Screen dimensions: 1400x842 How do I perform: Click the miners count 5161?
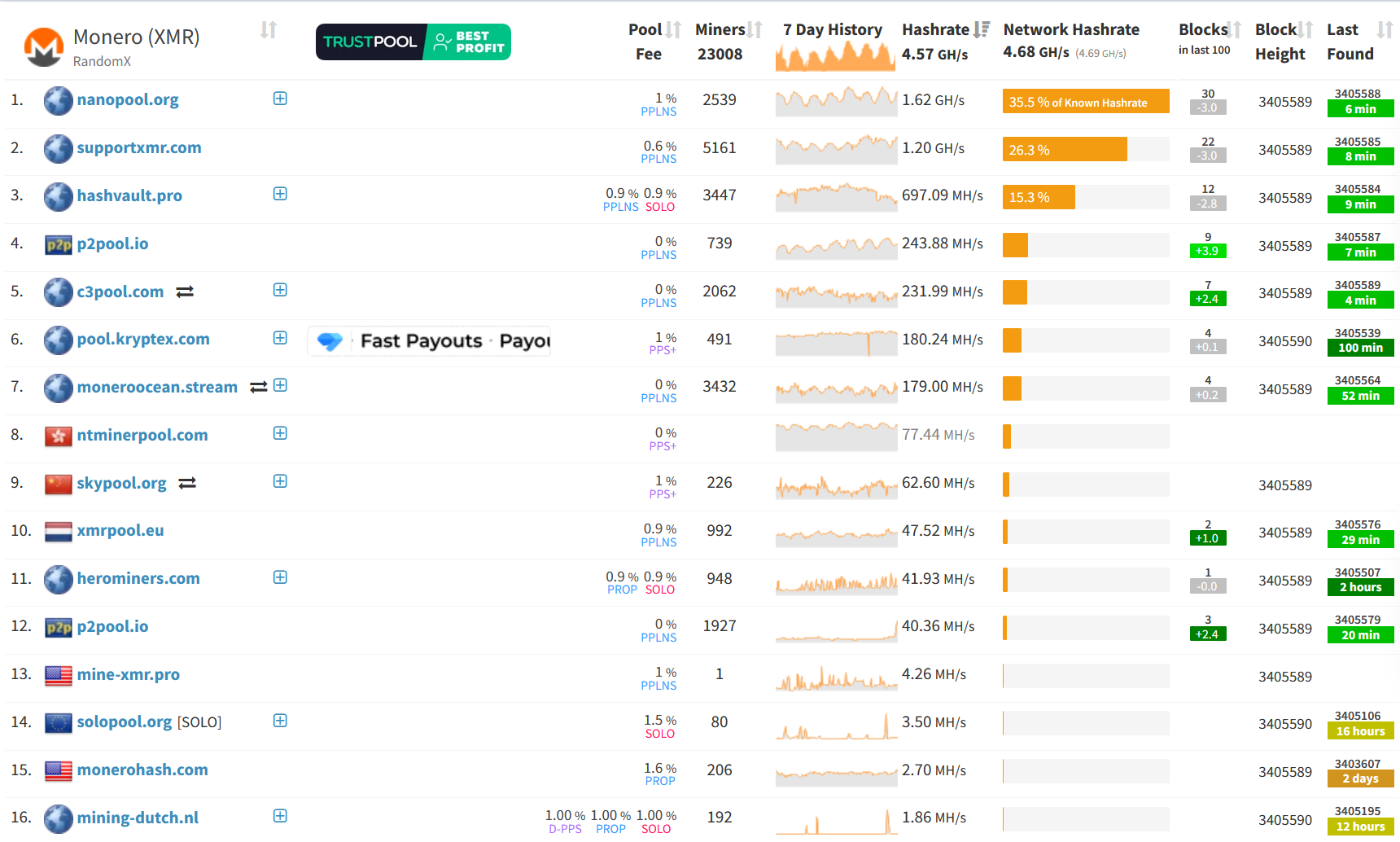click(x=720, y=148)
